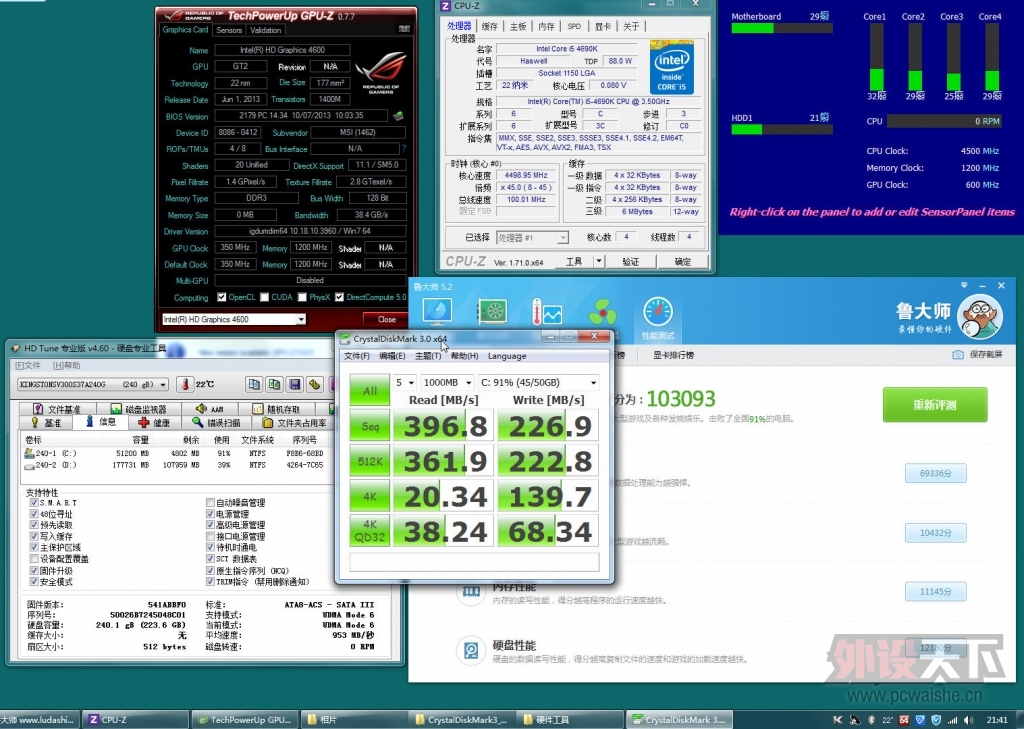
Task: Click HD Tune options wrench icon
Action: (315, 384)
